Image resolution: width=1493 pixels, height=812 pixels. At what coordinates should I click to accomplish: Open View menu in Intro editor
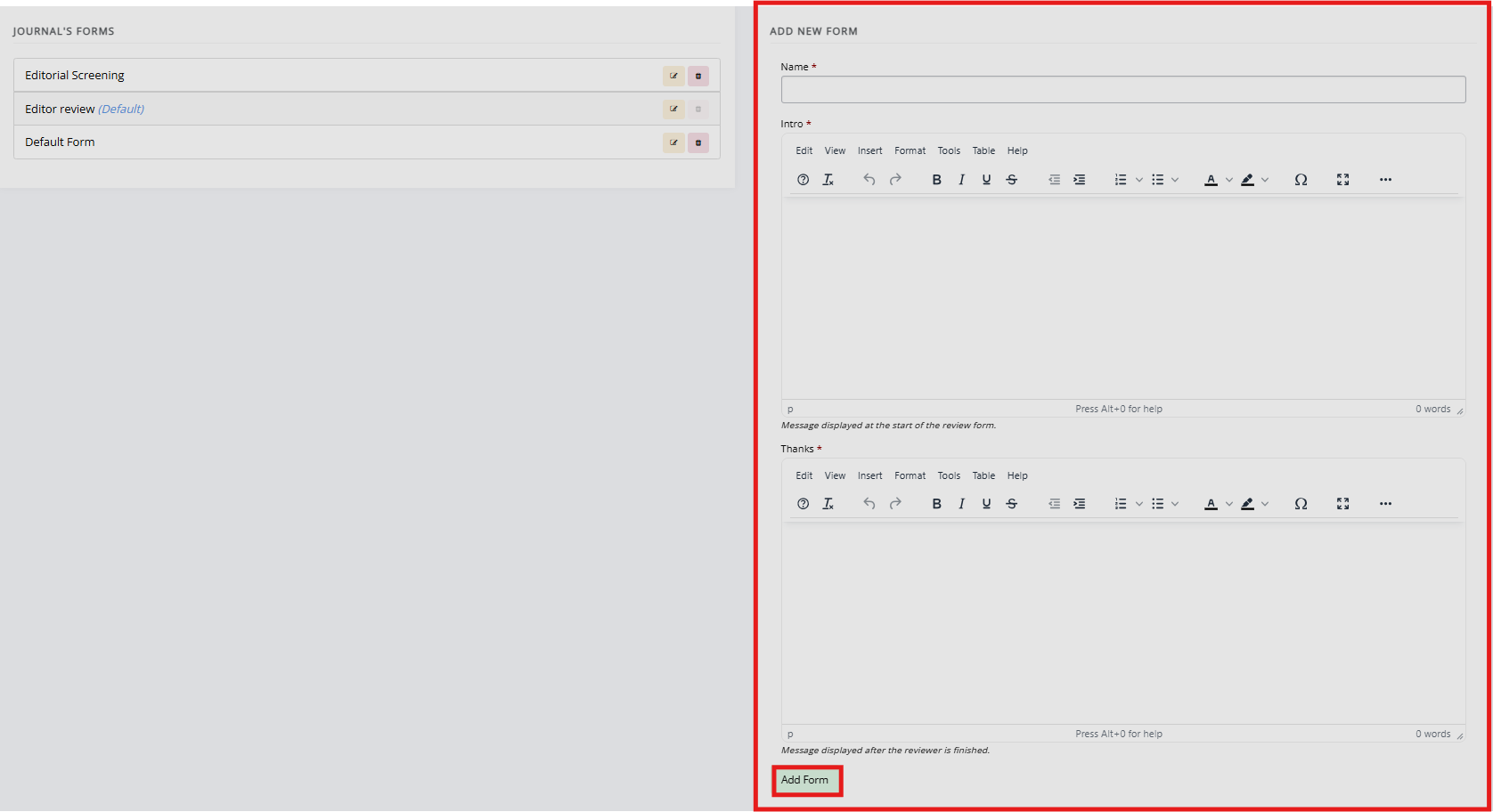(x=835, y=150)
